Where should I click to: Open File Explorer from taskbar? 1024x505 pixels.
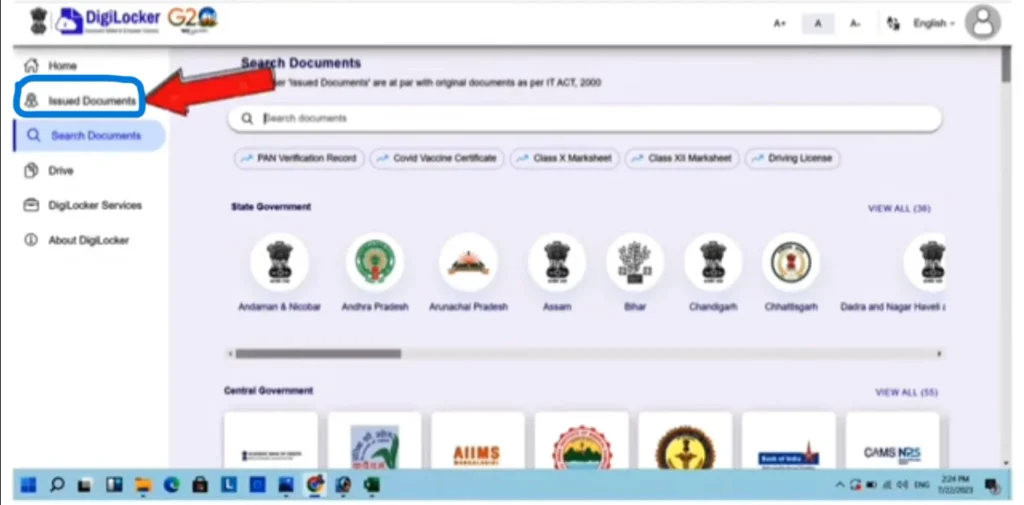pyautogui.click(x=143, y=485)
